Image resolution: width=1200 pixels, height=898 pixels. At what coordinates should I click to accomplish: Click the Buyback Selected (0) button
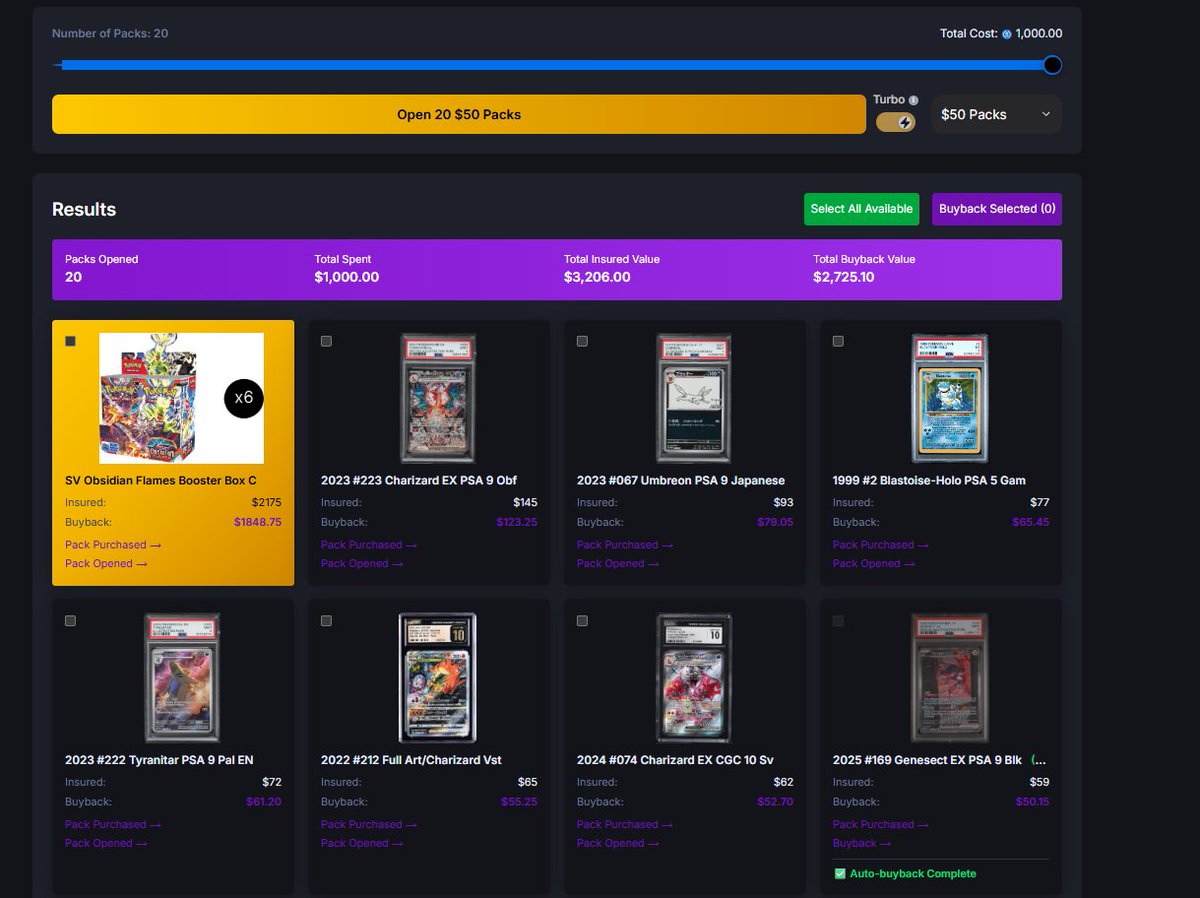click(996, 209)
